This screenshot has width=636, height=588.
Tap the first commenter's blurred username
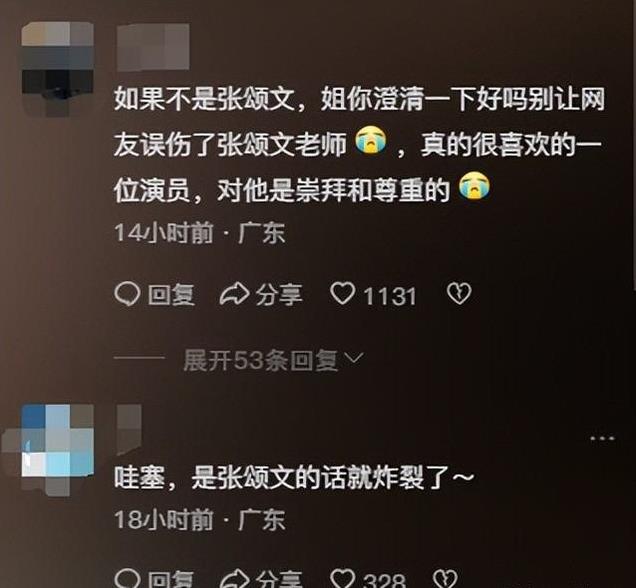pyautogui.click(x=153, y=47)
